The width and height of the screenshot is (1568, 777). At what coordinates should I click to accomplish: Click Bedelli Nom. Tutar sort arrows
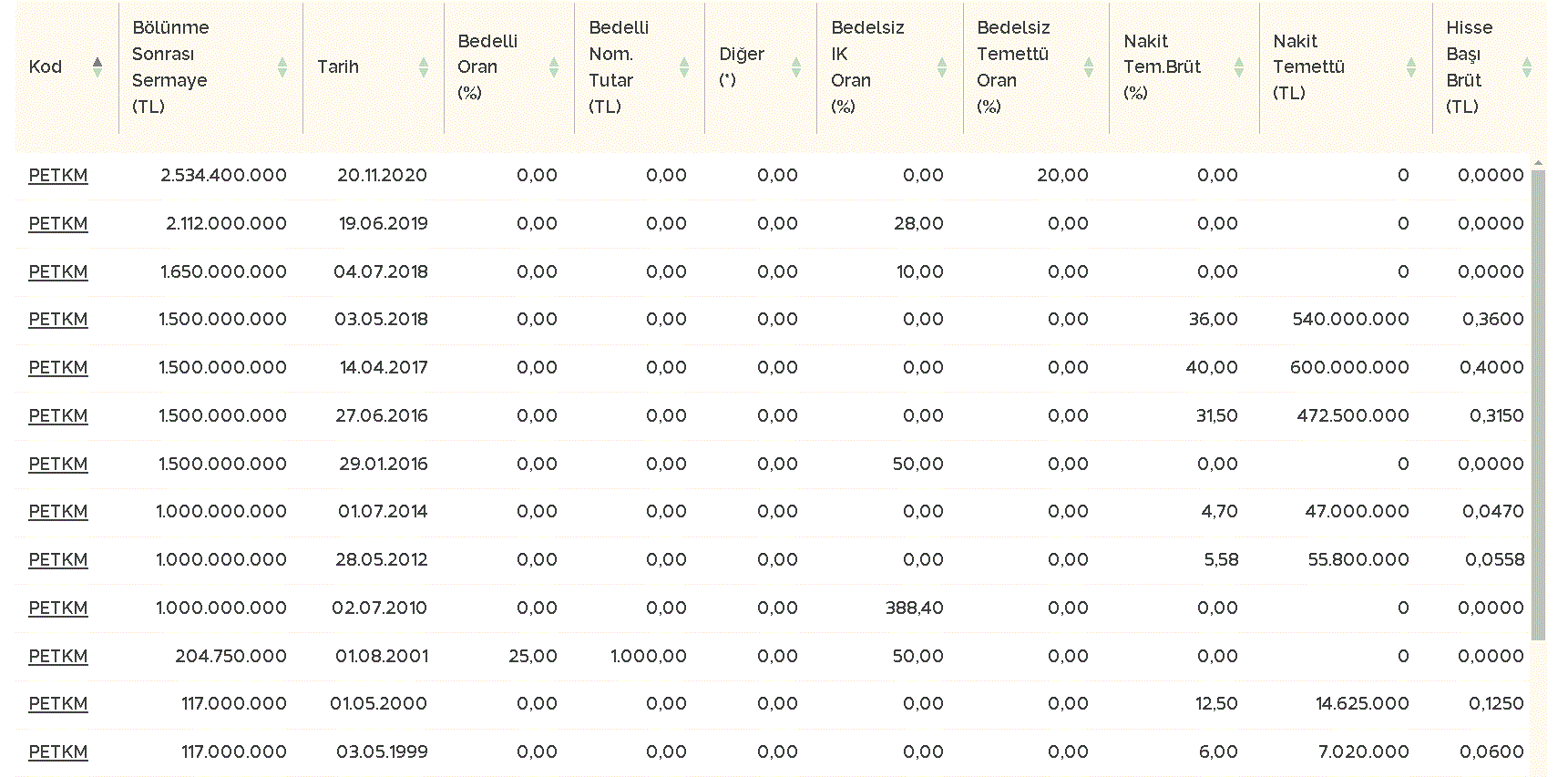tap(684, 66)
